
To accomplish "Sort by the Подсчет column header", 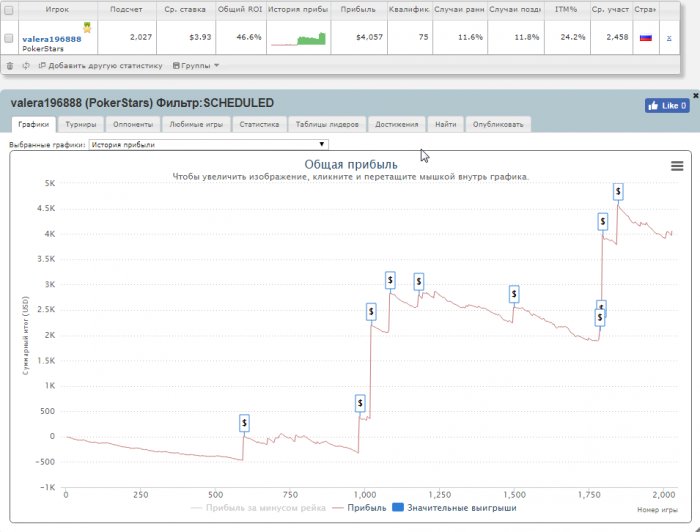I will click(x=126, y=9).
